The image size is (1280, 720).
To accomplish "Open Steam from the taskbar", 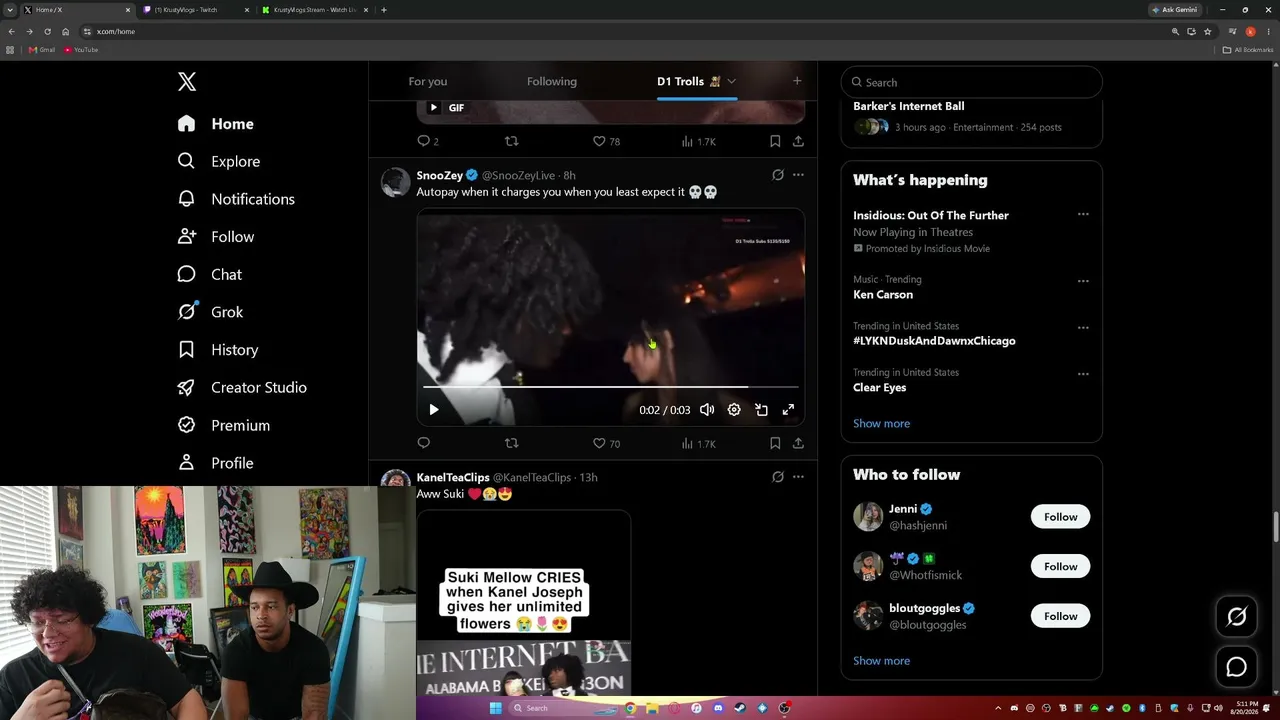I will tap(740, 708).
